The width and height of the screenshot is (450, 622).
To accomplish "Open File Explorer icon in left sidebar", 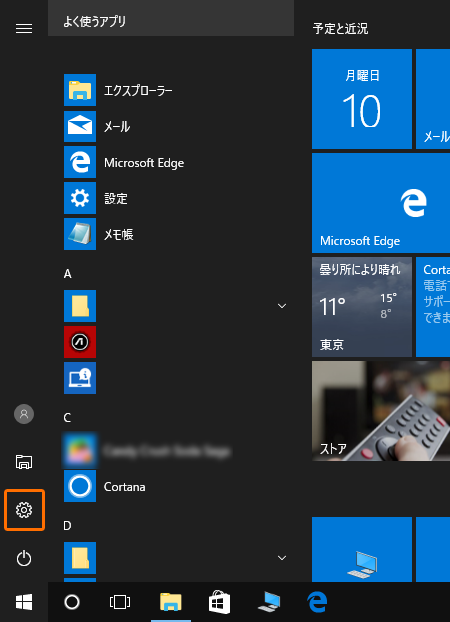I will (x=24, y=462).
